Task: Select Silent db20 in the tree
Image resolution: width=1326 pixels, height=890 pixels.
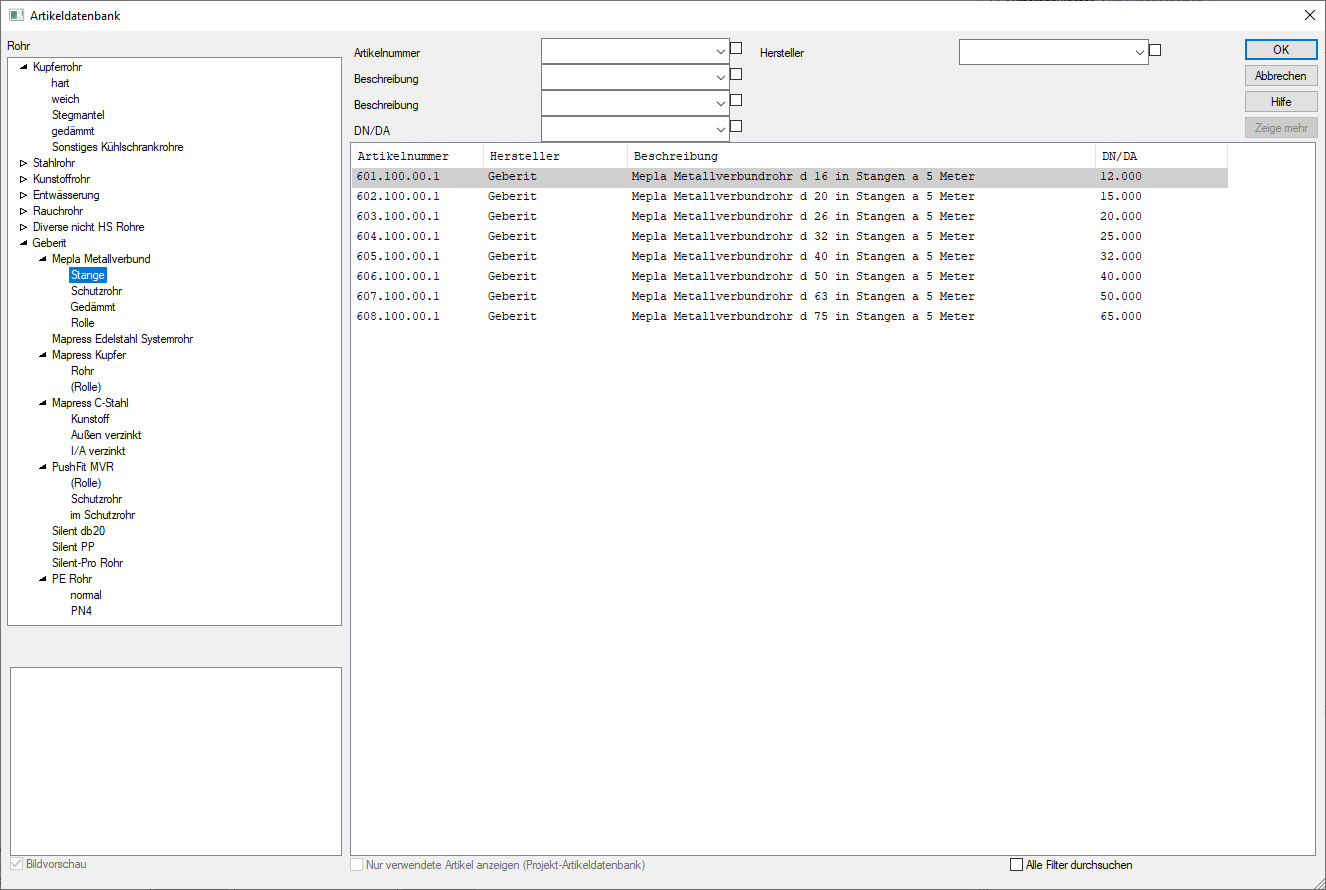Action: coord(78,531)
